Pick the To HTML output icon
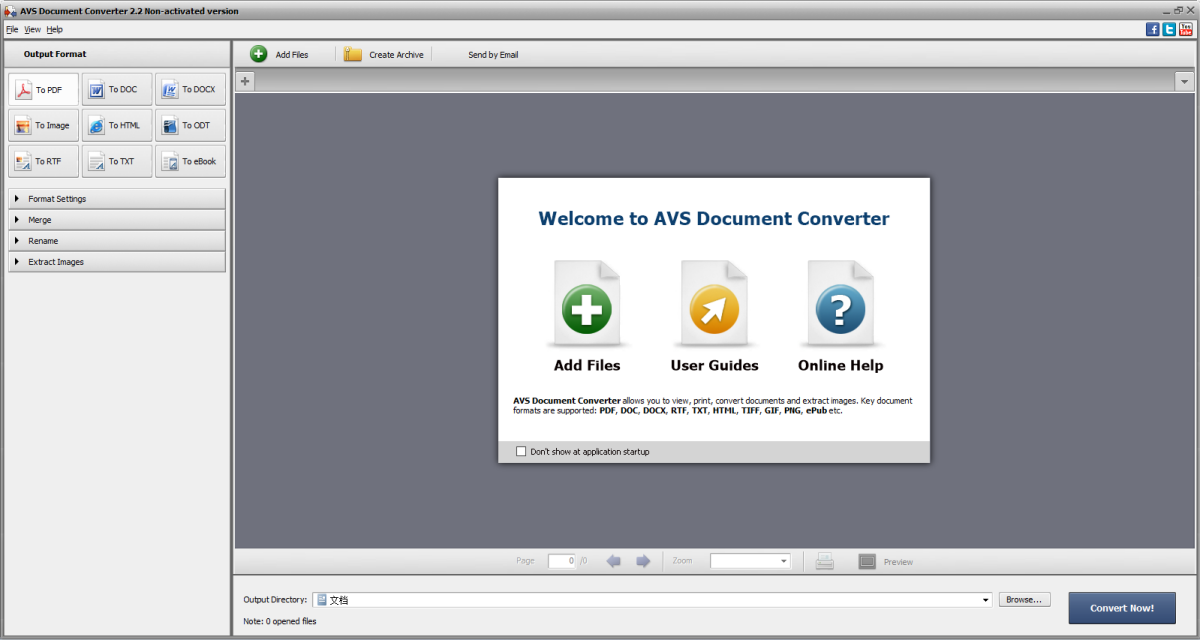 pos(116,125)
